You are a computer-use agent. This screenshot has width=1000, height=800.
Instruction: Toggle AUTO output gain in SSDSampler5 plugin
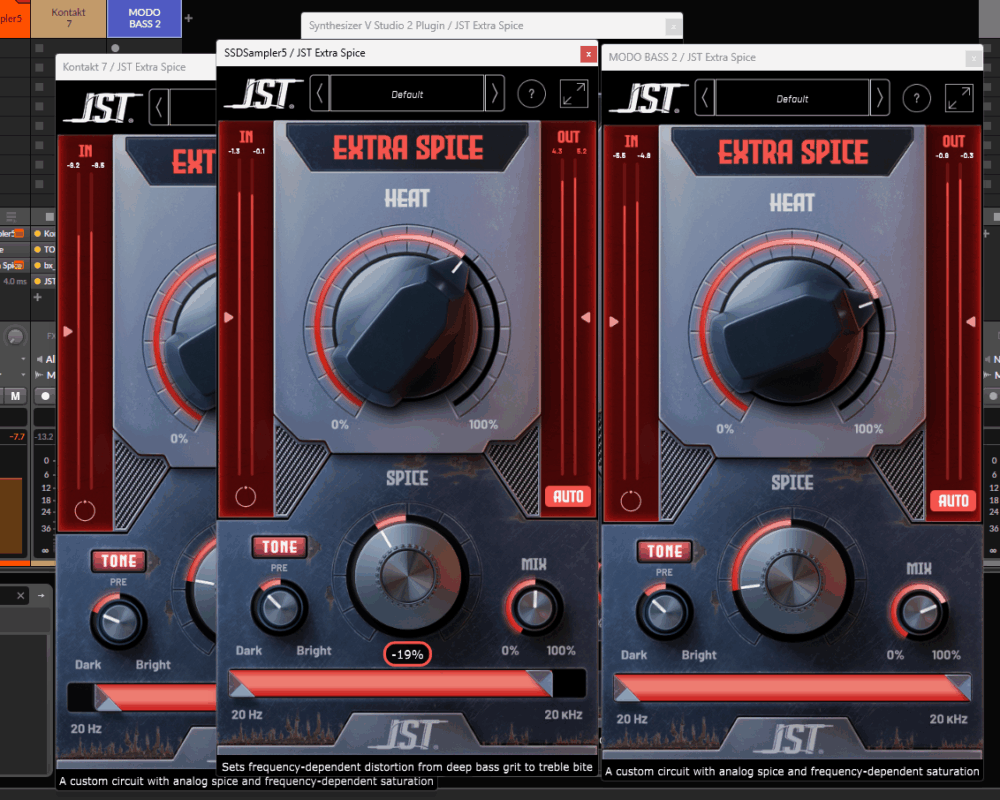point(568,496)
